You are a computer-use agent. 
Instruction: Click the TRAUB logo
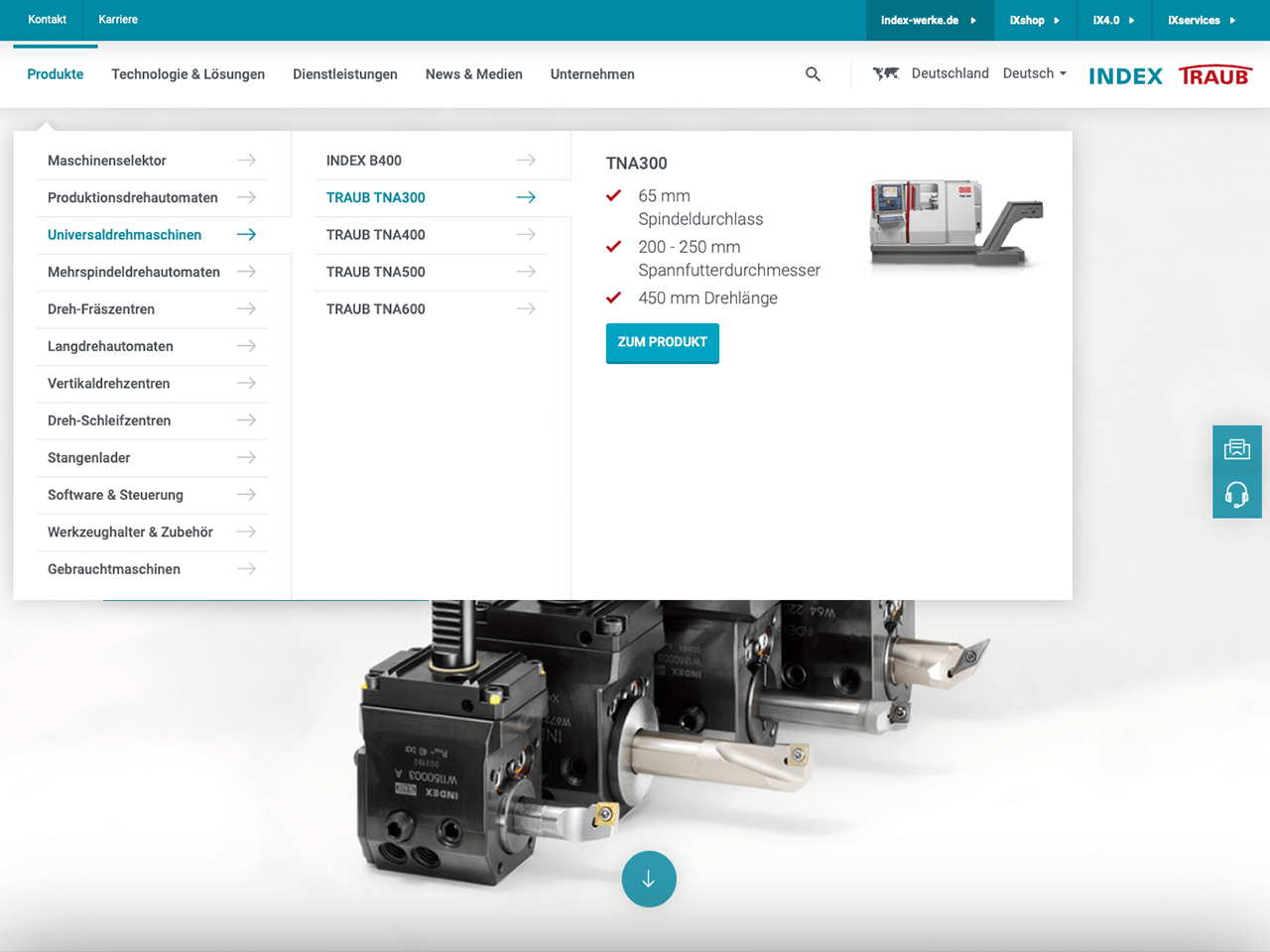click(x=1214, y=76)
